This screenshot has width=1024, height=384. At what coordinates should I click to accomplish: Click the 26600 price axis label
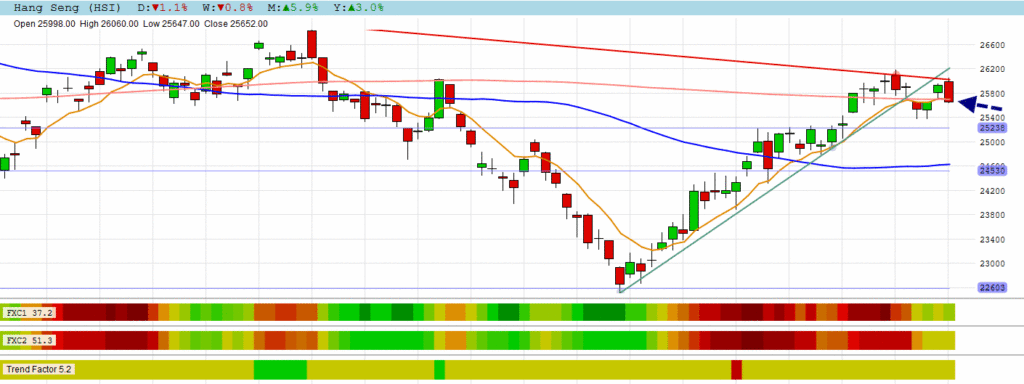[x=991, y=44]
